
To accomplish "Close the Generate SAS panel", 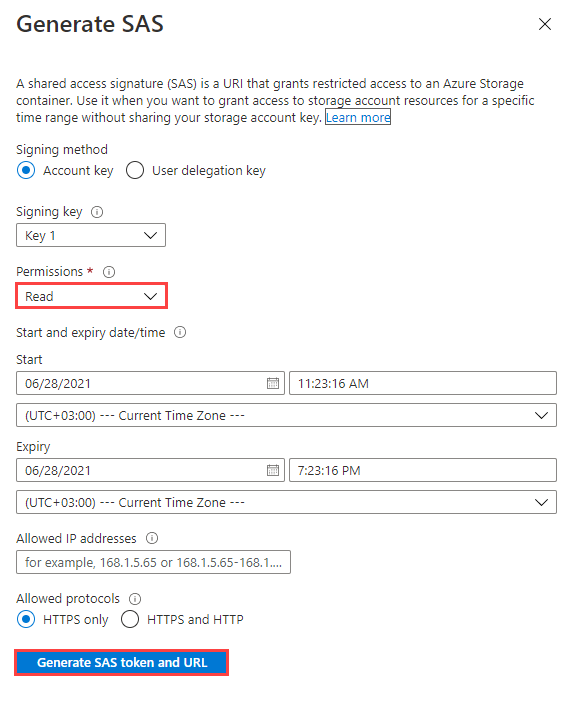I will pyautogui.click(x=545, y=24).
